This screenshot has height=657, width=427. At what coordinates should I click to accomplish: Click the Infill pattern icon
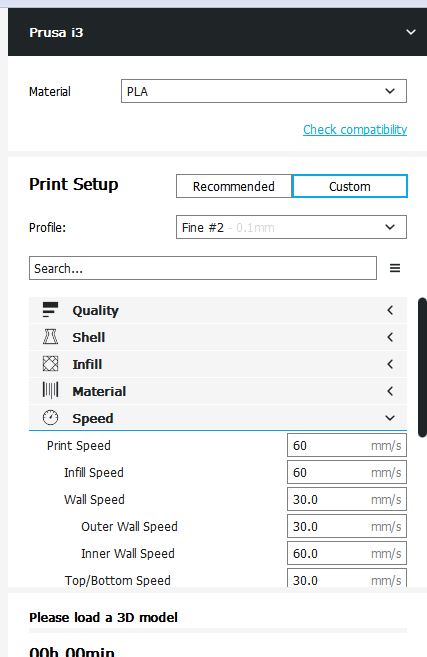[x=50, y=364]
